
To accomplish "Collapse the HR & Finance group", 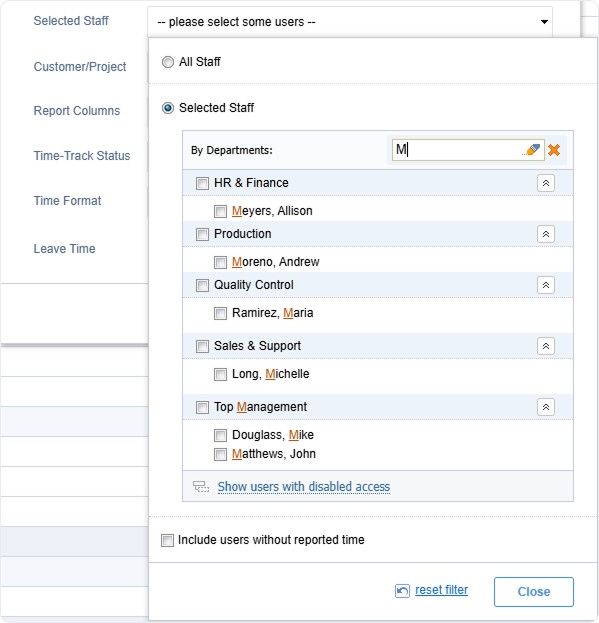I will tap(546, 183).
